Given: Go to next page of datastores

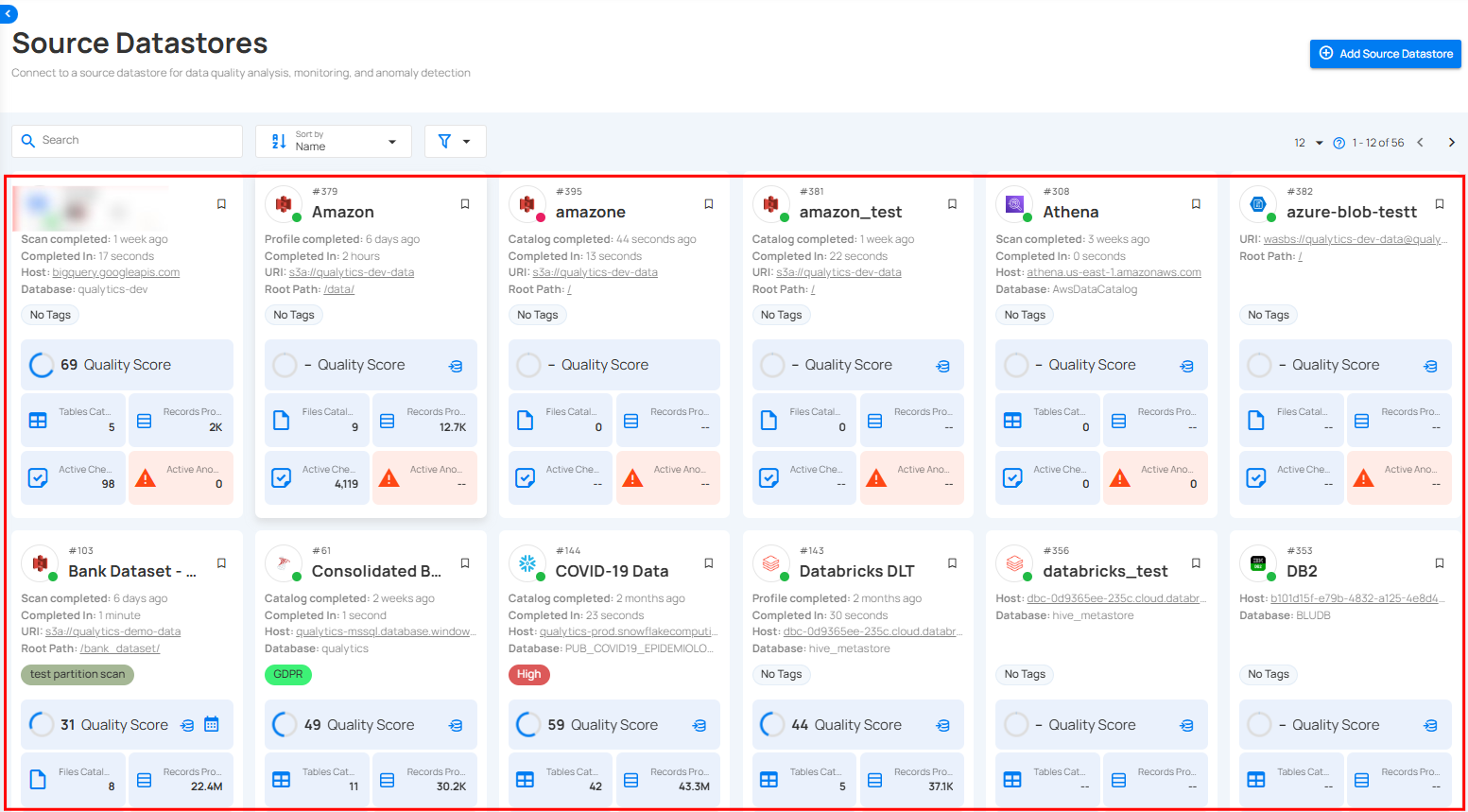Looking at the screenshot, I should [x=1452, y=143].
